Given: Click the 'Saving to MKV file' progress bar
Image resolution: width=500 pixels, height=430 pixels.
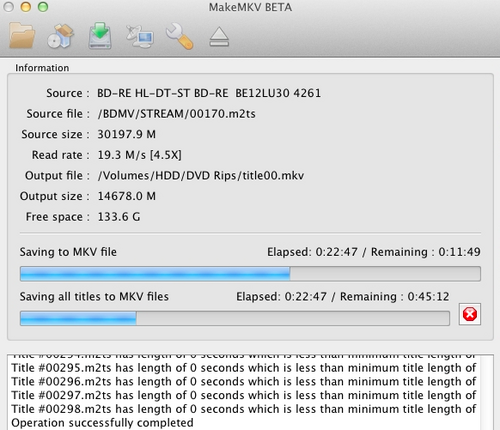Looking at the screenshot, I should (x=250, y=274).
